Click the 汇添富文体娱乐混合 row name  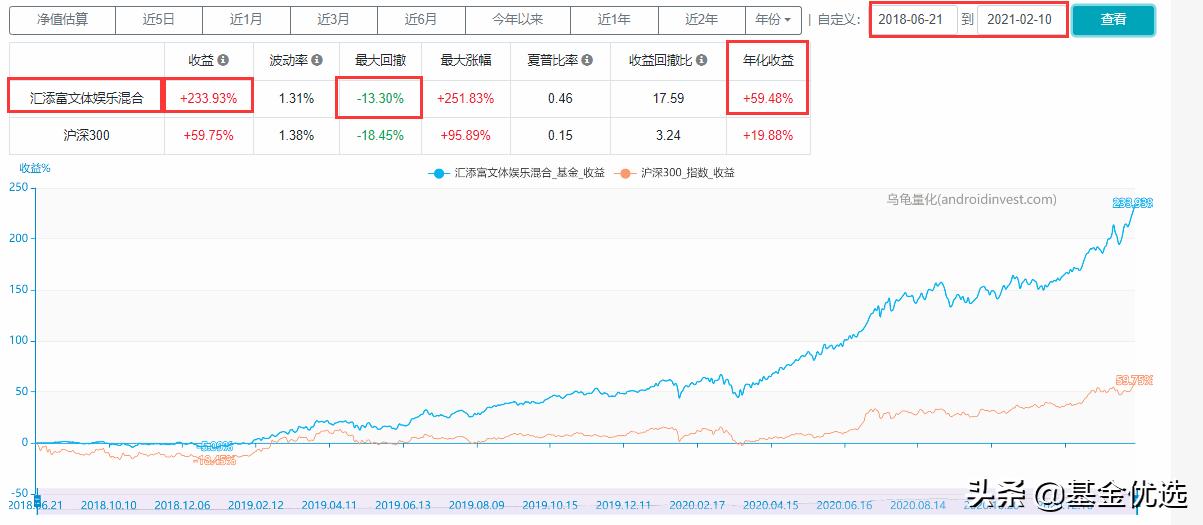click(x=87, y=98)
